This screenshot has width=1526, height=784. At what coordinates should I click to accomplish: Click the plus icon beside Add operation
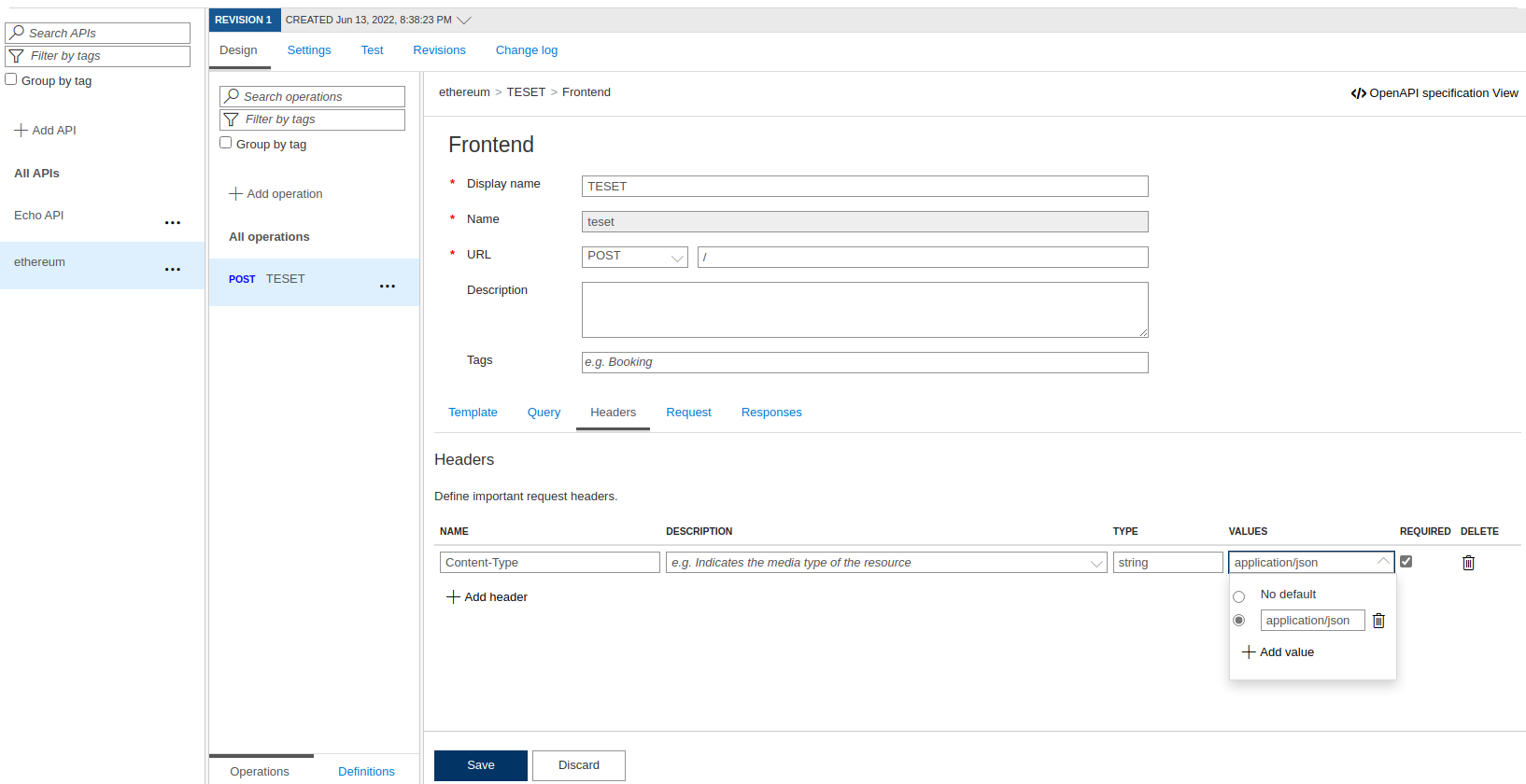tap(235, 193)
